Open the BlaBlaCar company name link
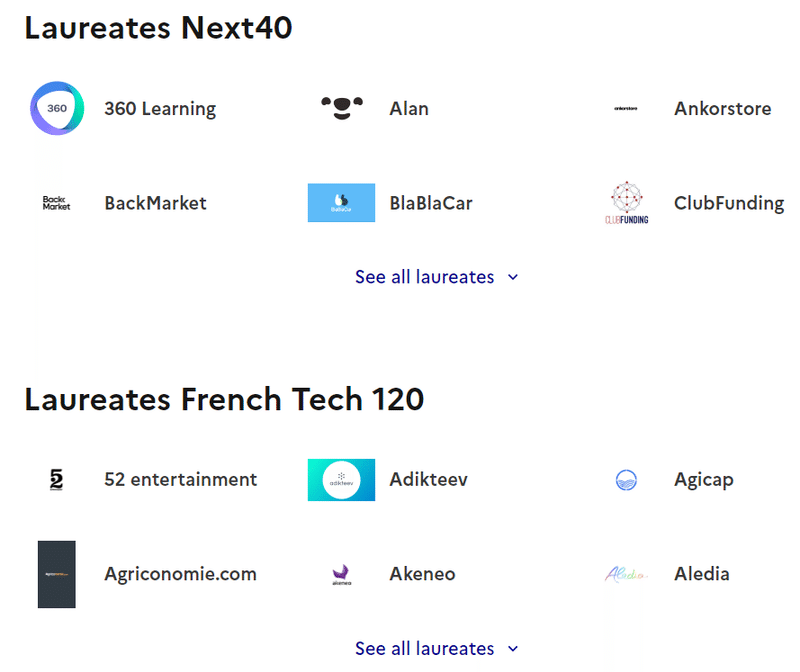This screenshot has height=672, width=800. click(x=431, y=203)
